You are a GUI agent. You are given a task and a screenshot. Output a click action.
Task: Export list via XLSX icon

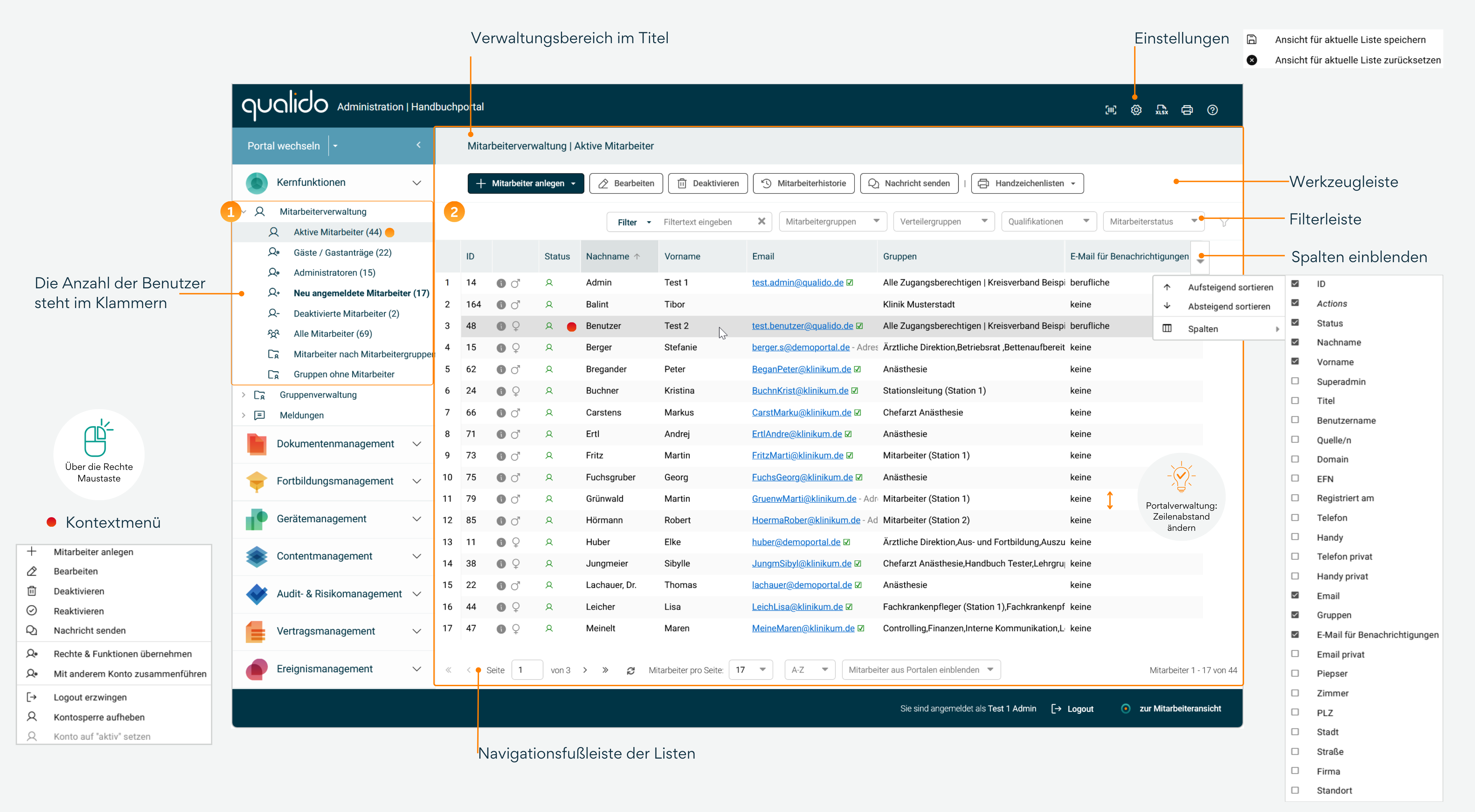coord(1161,110)
